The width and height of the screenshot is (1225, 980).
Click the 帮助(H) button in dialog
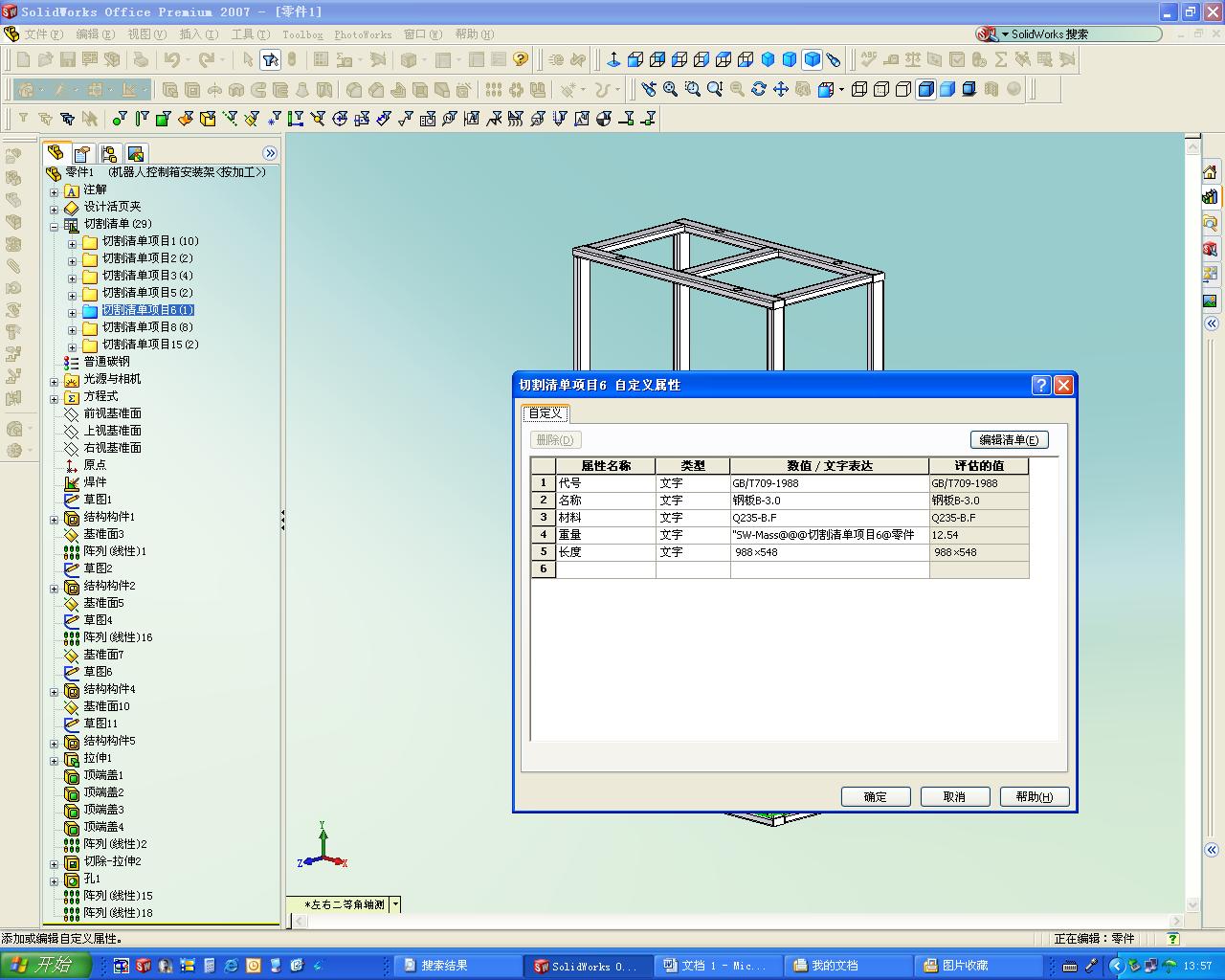coord(1035,796)
